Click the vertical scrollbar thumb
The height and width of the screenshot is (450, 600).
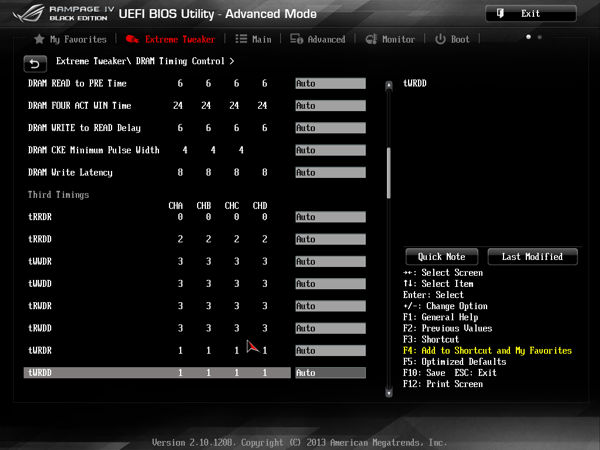coord(389,173)
